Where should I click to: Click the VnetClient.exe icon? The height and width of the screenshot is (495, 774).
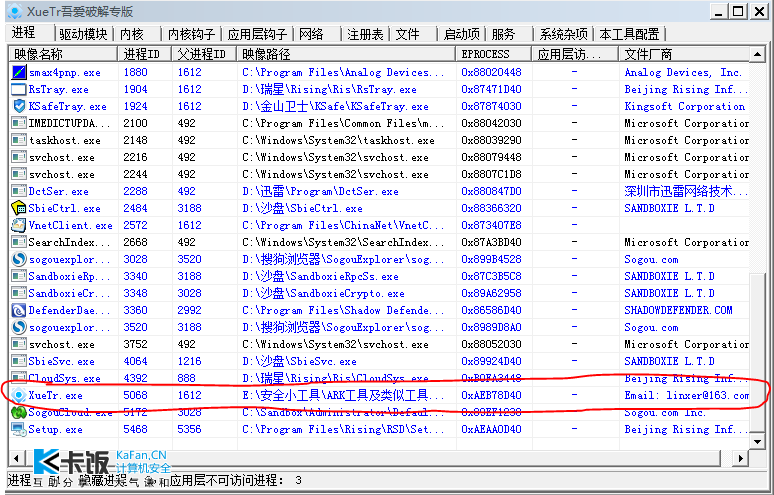pyautogui.click(x=19, y=226)
